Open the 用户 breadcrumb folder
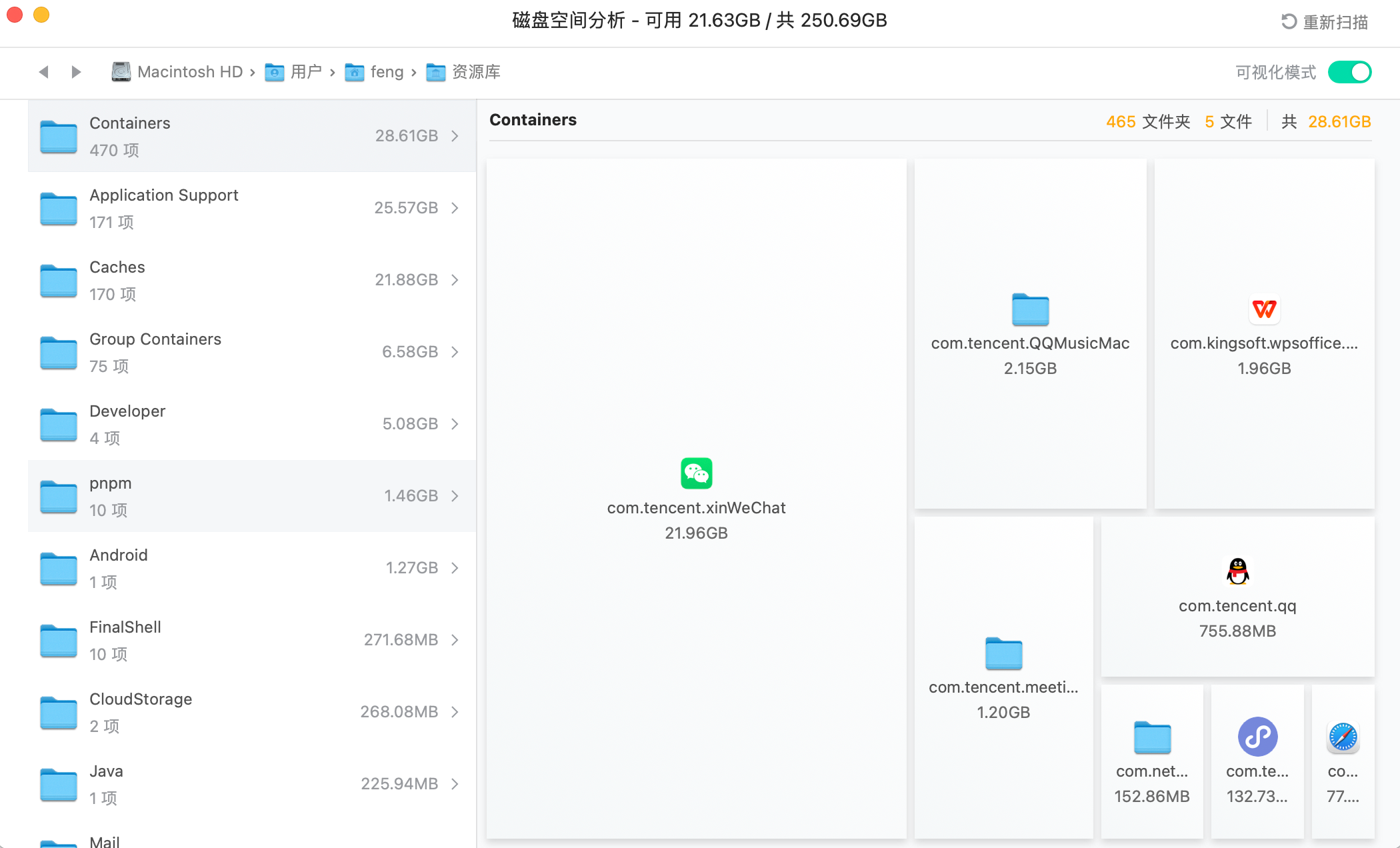Screen dimensions: 1400x848 coord(293,72)
